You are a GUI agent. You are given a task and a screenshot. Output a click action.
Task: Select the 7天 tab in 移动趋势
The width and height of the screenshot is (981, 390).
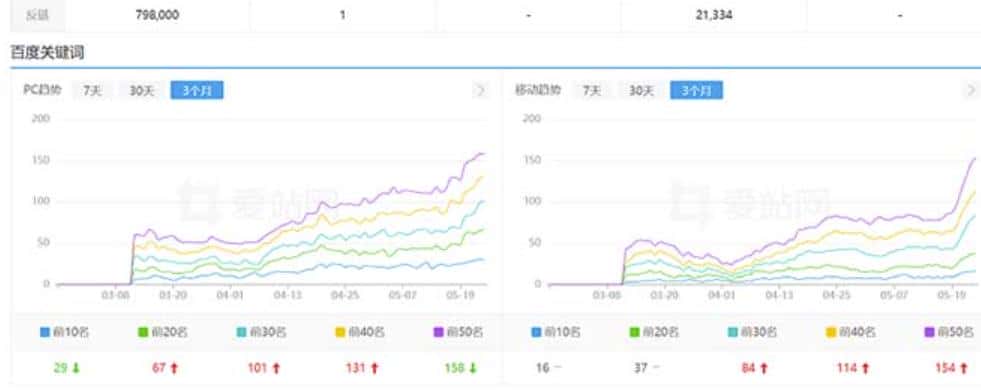point(592,91)
